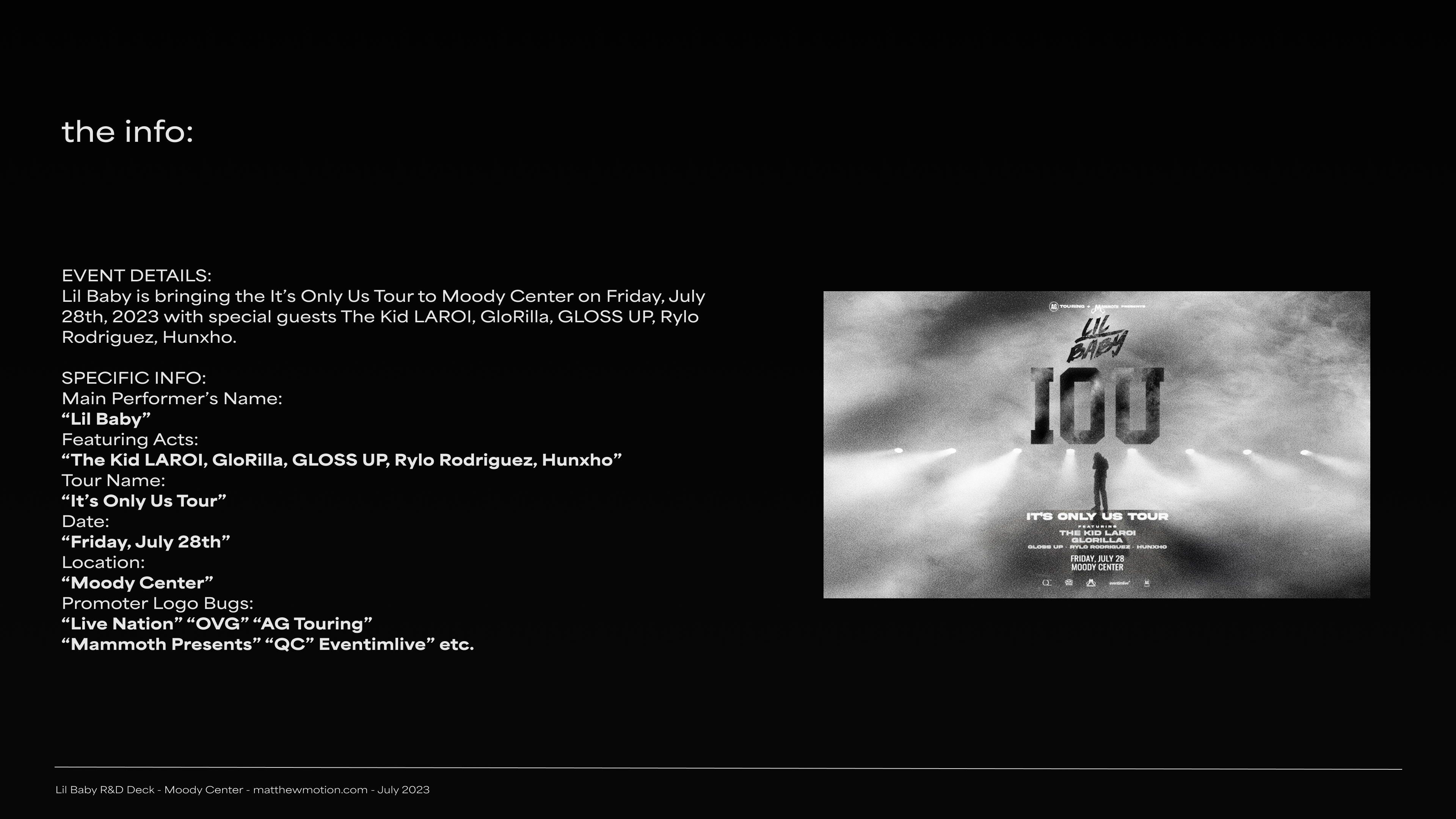Click the 'SPECIFIC INFO:' label
The width and height of the screenshot is (1456, 819).
[134, 378]
